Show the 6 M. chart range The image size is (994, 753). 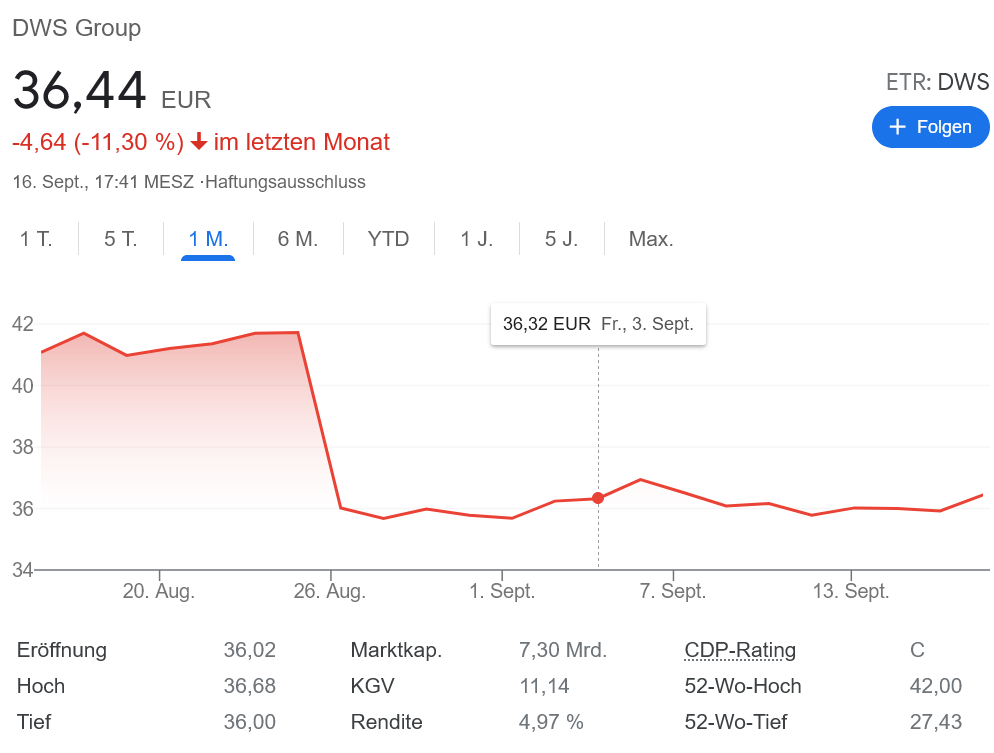[x=297, y=239]
